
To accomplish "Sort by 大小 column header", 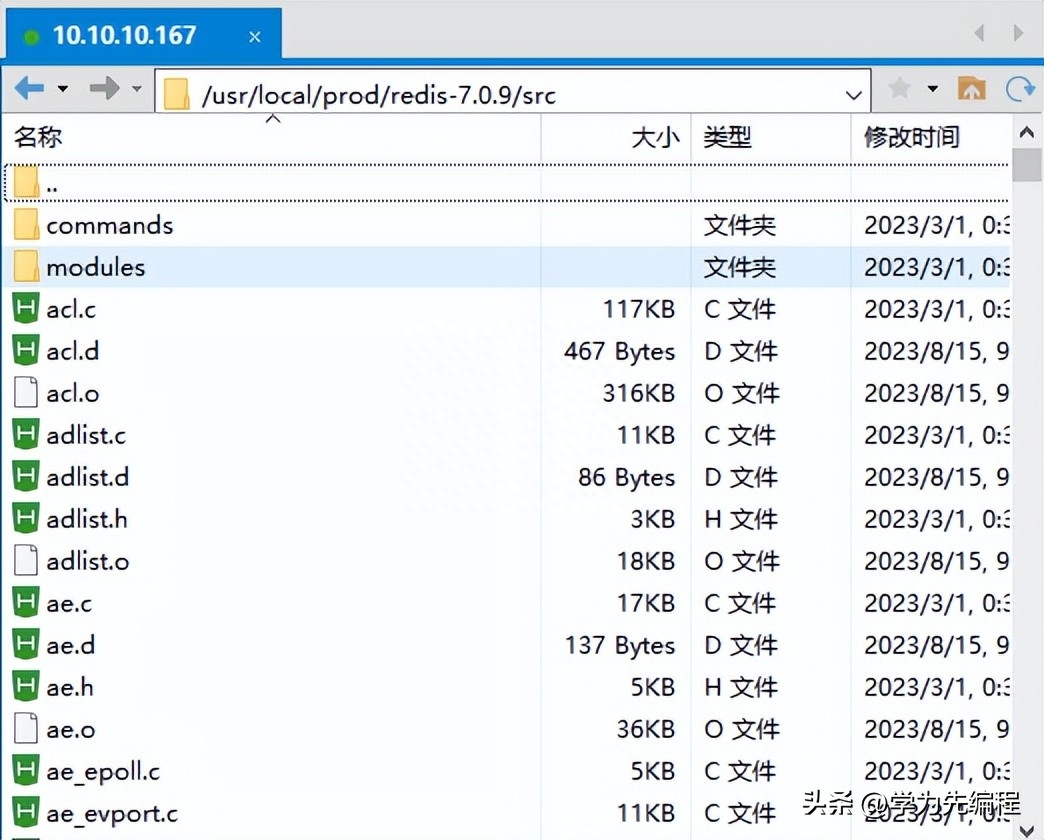I will tap(616, 137).
